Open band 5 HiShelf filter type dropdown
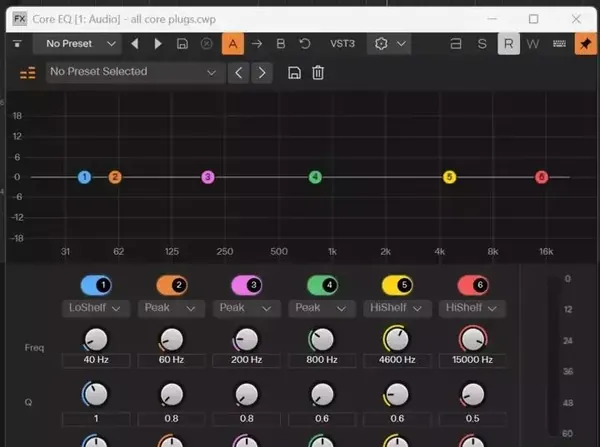 (397, 308)
